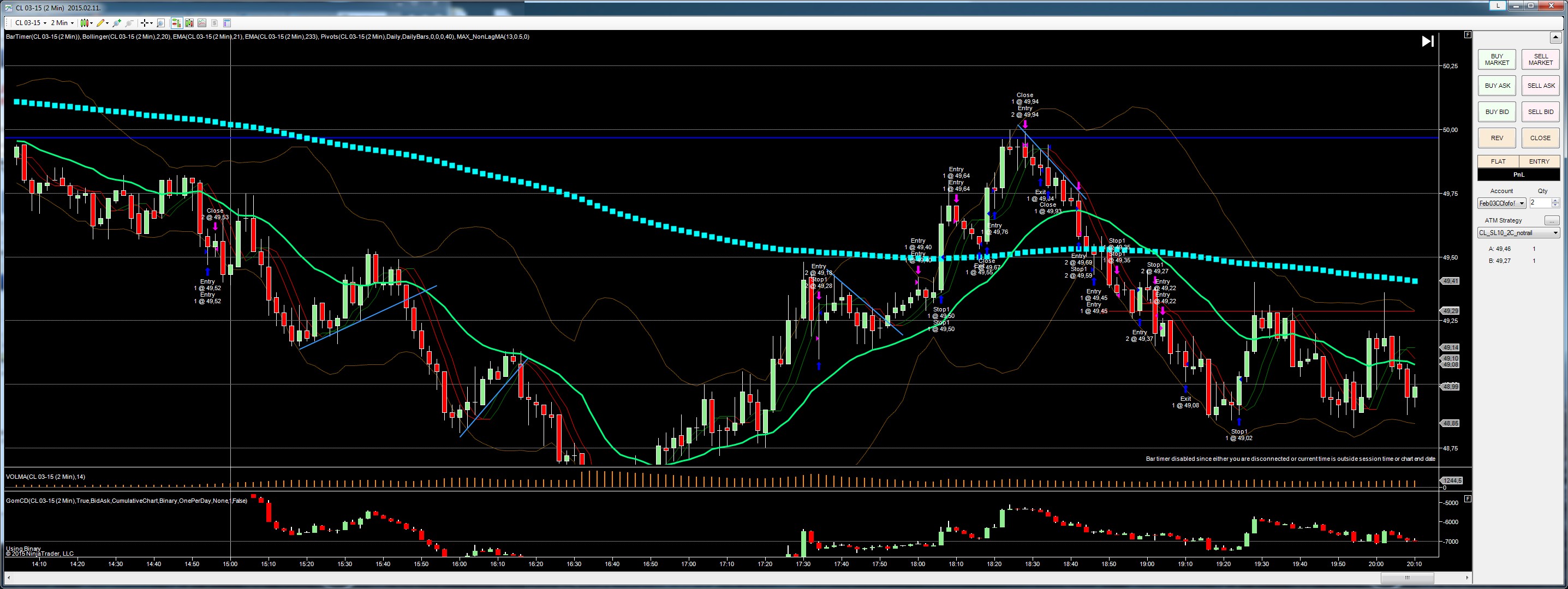This screenshot has height=589, width=1568.
Task: Click the CLOSE position button
Action: click(1541, 138)
